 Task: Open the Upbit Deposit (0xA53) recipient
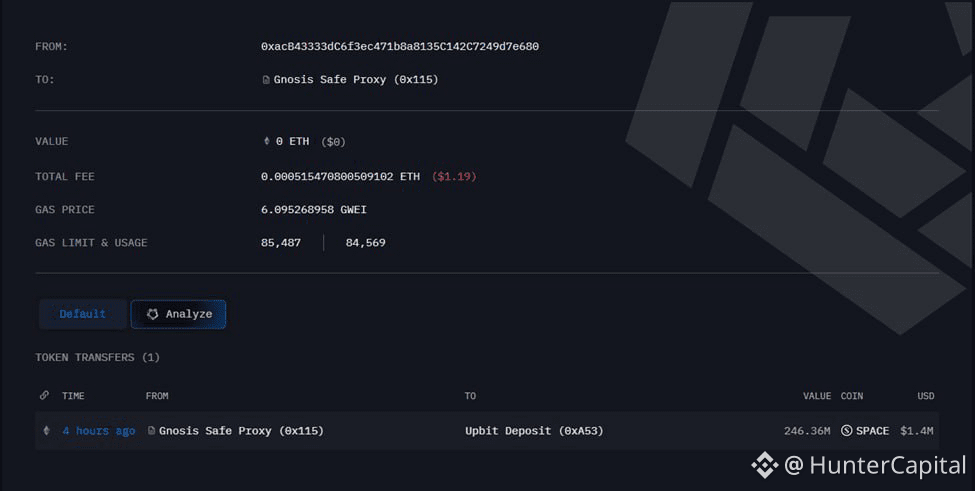point(534,431)
